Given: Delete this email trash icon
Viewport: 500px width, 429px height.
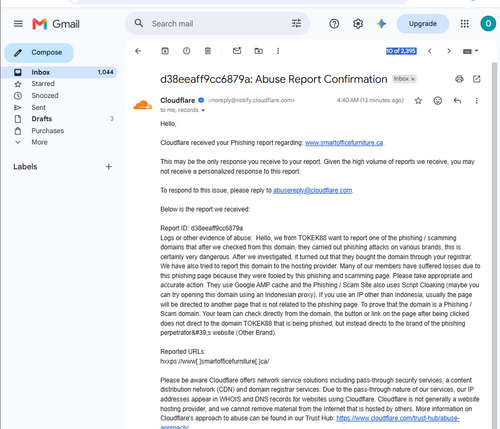Looking at the screenshot, I should (x=208, y=51).
